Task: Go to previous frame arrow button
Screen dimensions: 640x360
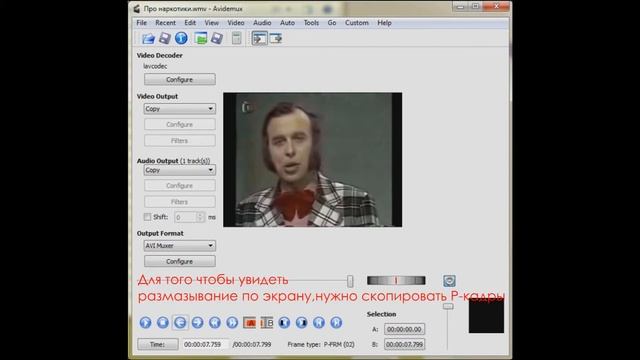Action: [180, 323]
